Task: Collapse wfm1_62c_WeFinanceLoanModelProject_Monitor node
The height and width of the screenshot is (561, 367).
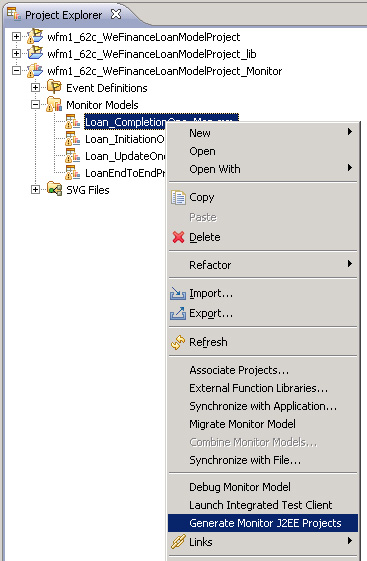Action: (16, 71)
